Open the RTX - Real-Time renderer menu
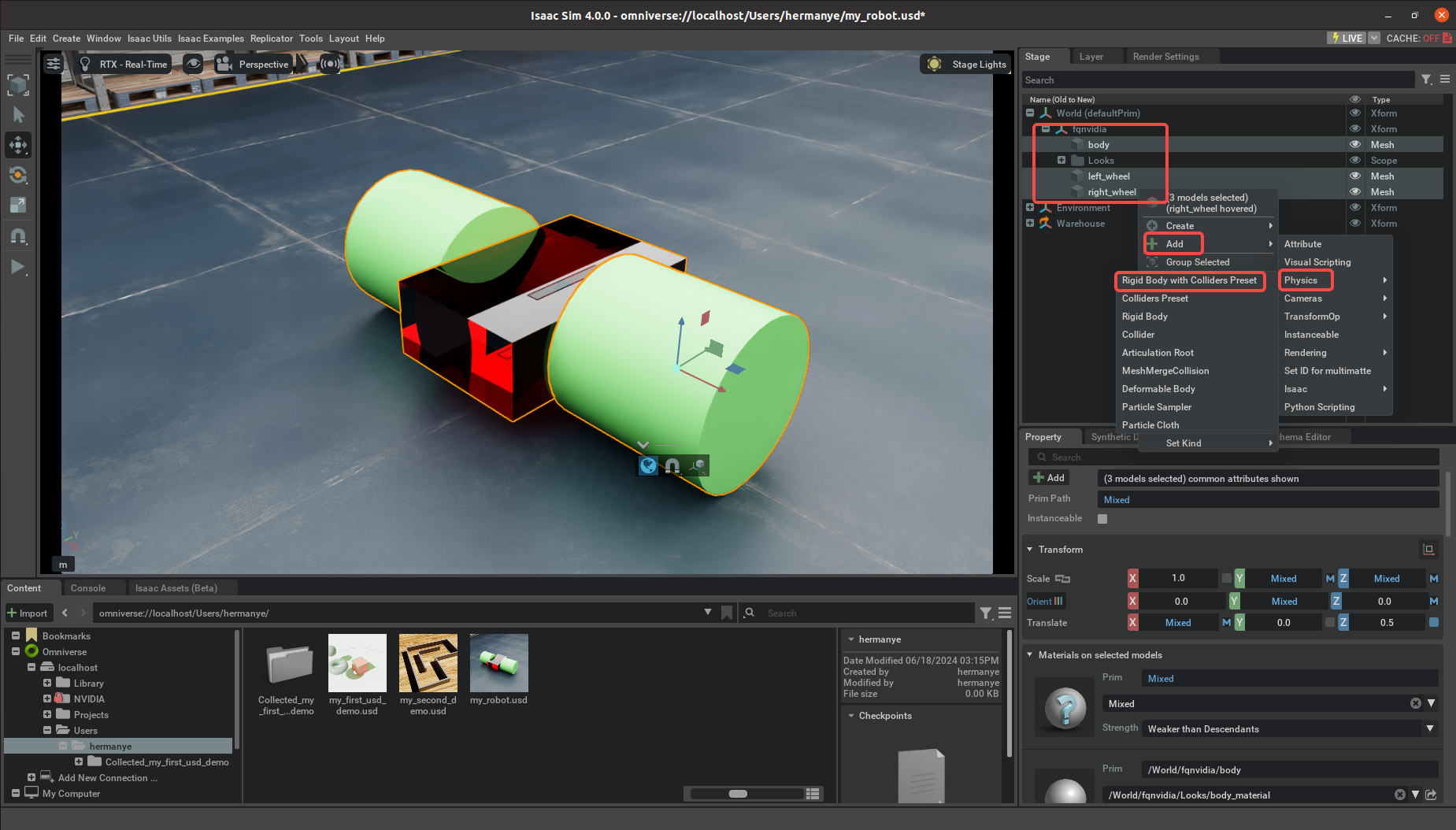The width and height of the screenshot is (1456, 830). click(x=124, y=64)
